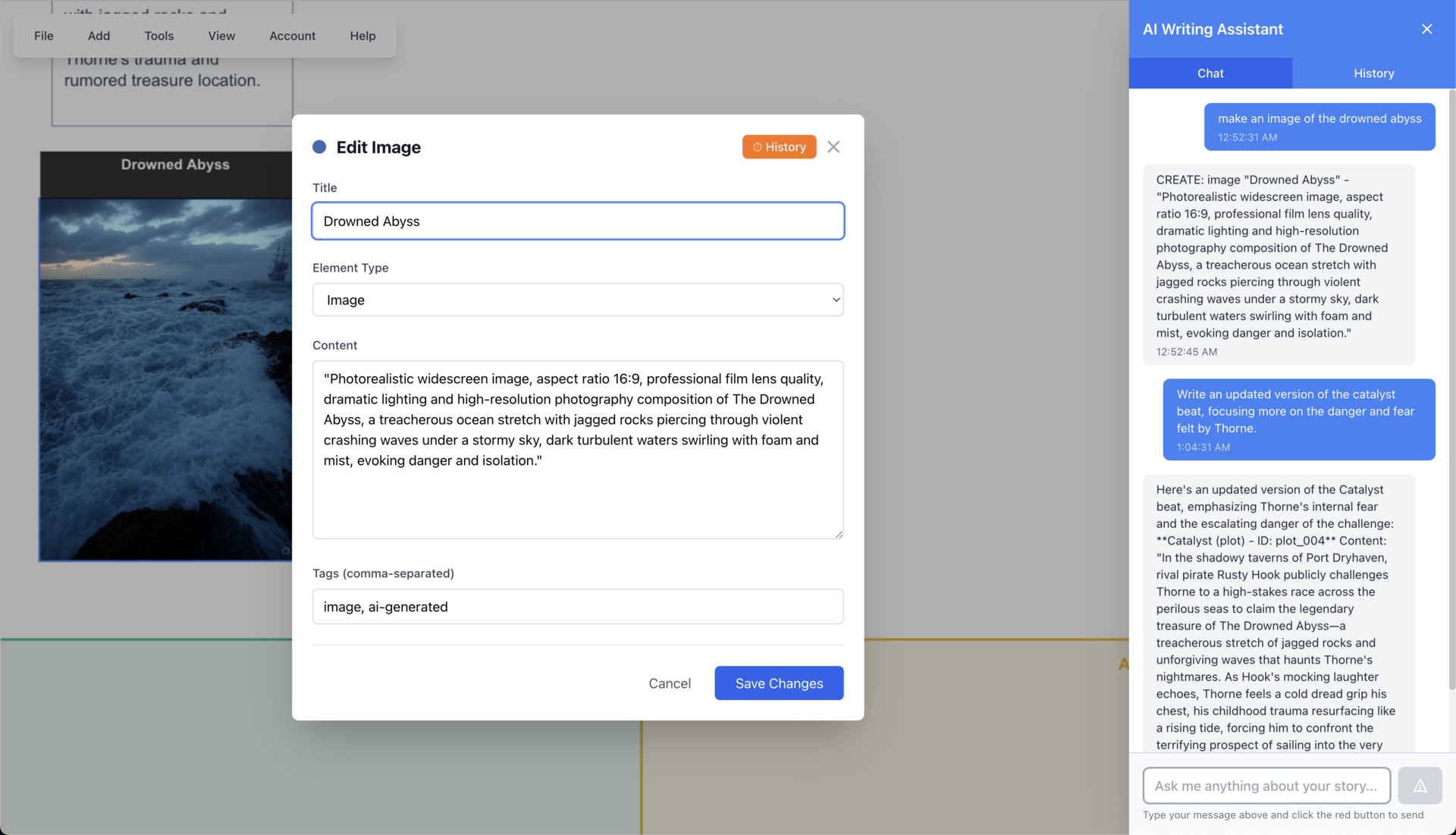Open the Account menu
Viewport: 1456px width, 835px height.
pyautogui.click(x=292, y=36)
